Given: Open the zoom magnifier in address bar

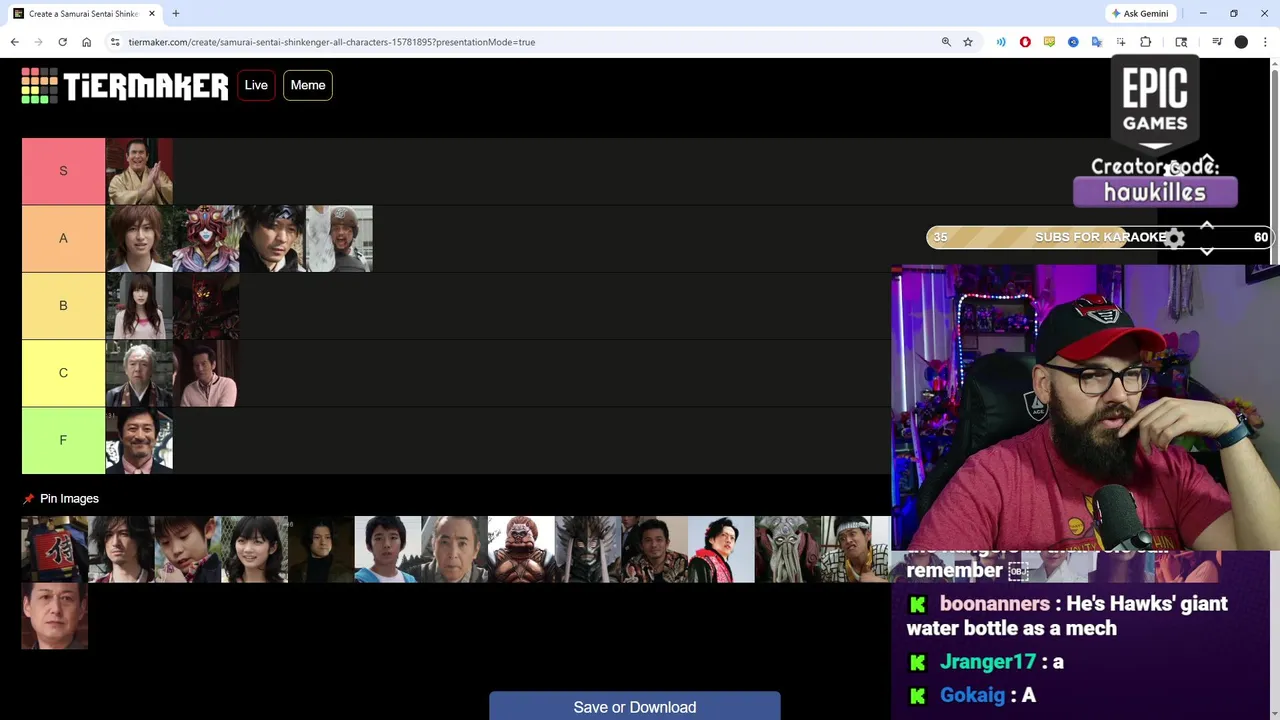Looking at the screenshot, I should point(946,42).
